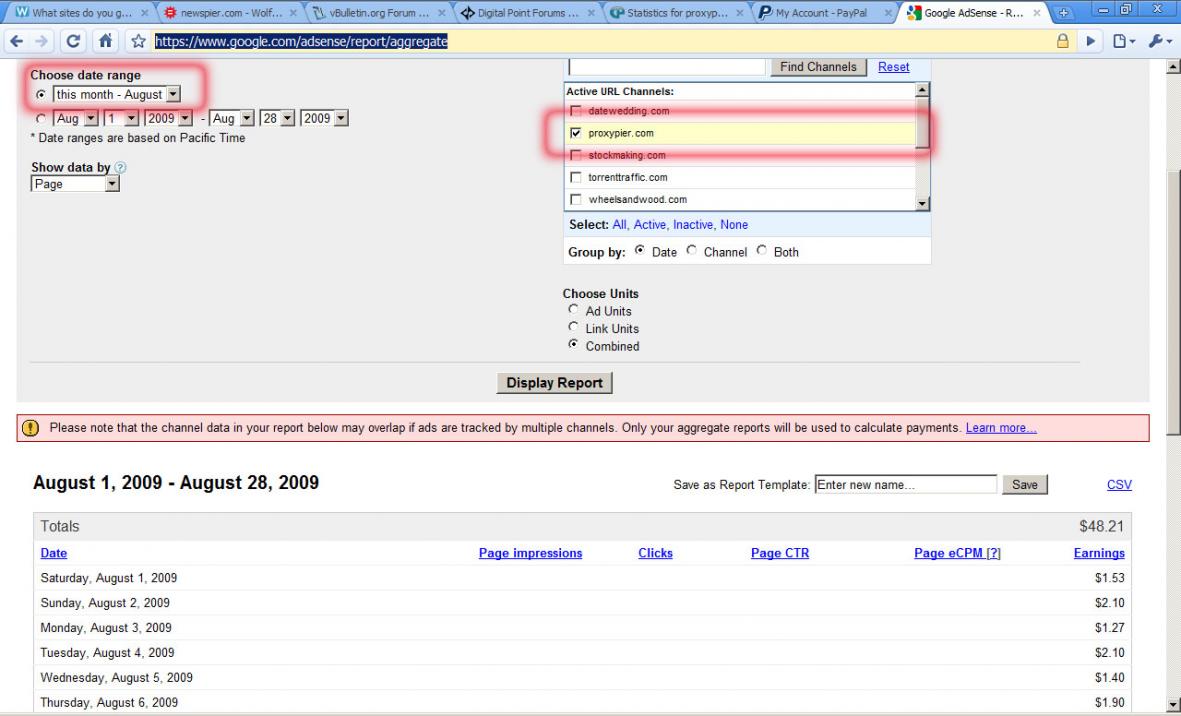
Task: Download the report via CSV link
Action: coord(1118,485)
